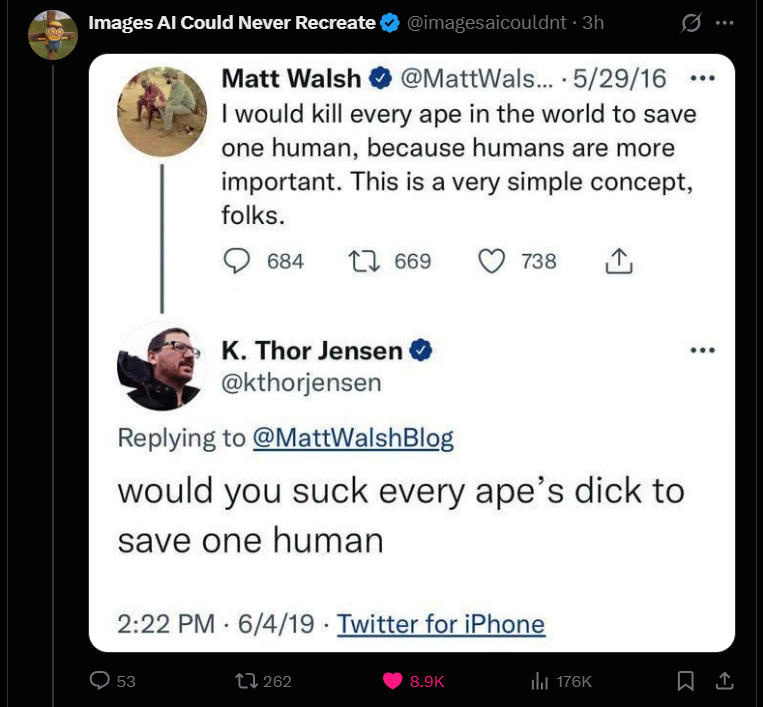The width and height of the screenshot is (763, 707).
Task: Open the more options menu on the main post
Action: [726, 24]
